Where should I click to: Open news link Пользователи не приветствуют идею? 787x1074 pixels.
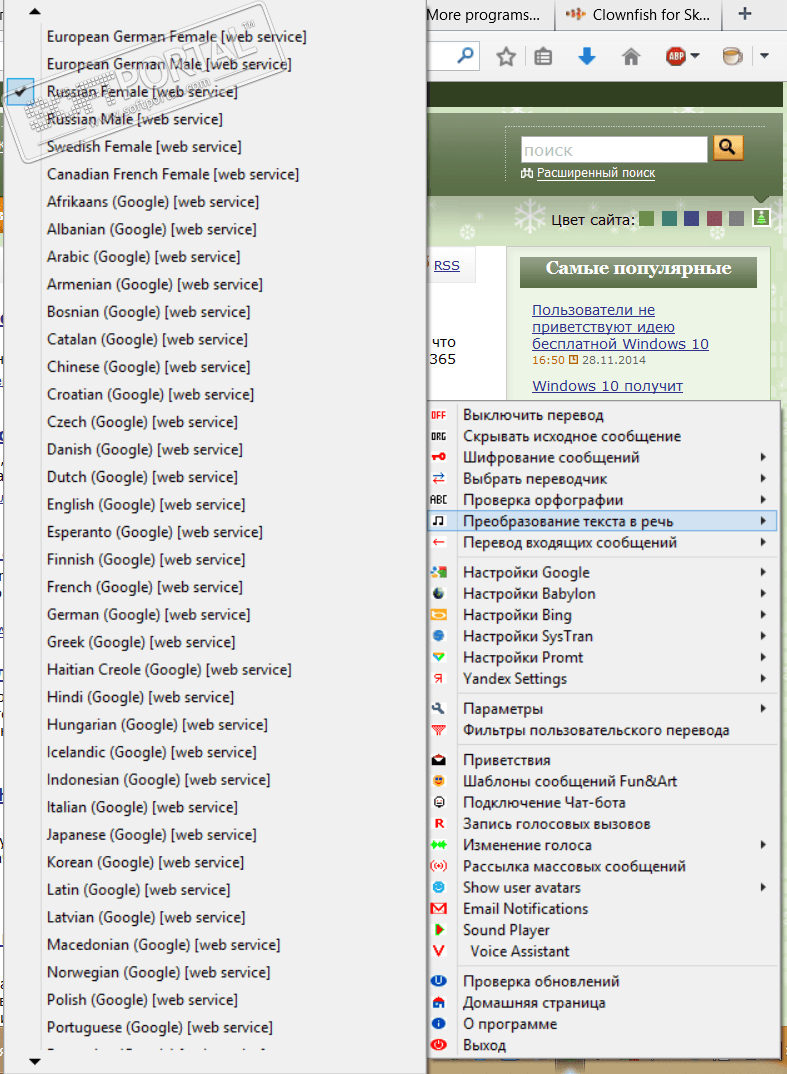[620, 327]
